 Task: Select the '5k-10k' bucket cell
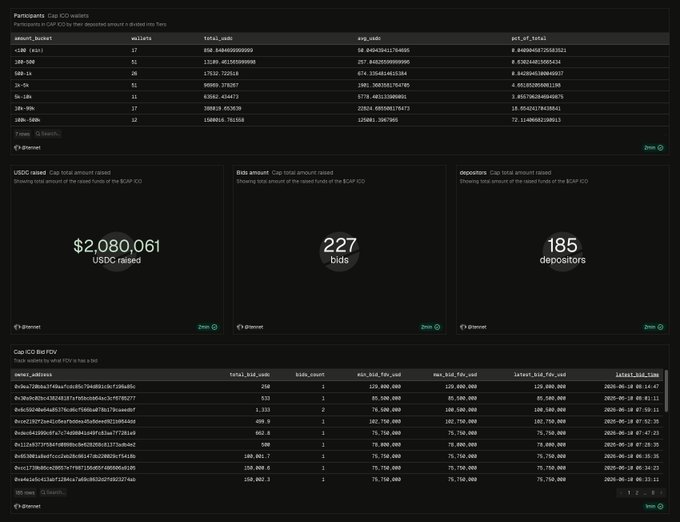coord(23,97)
